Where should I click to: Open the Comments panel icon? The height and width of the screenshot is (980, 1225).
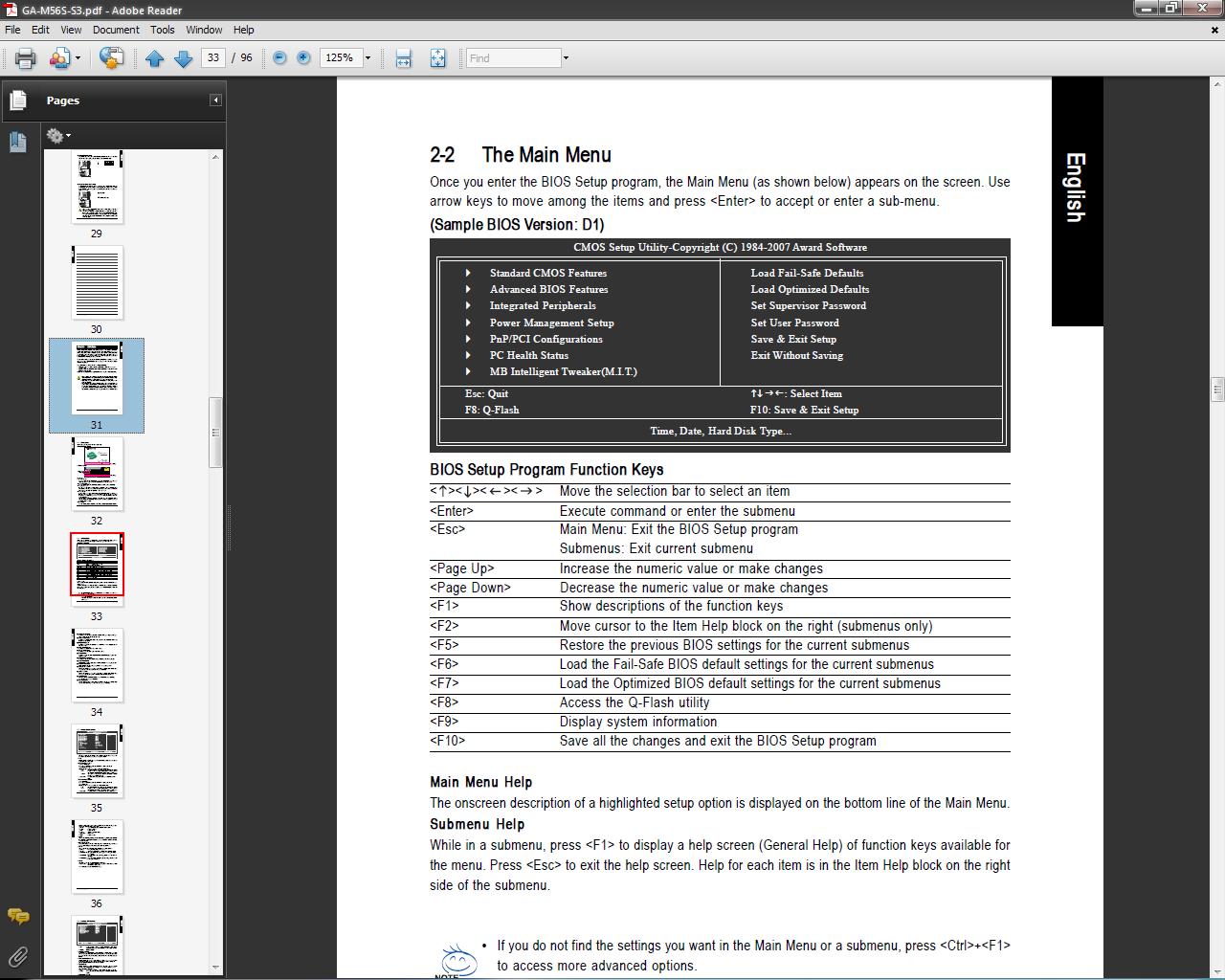pos(17,917)
